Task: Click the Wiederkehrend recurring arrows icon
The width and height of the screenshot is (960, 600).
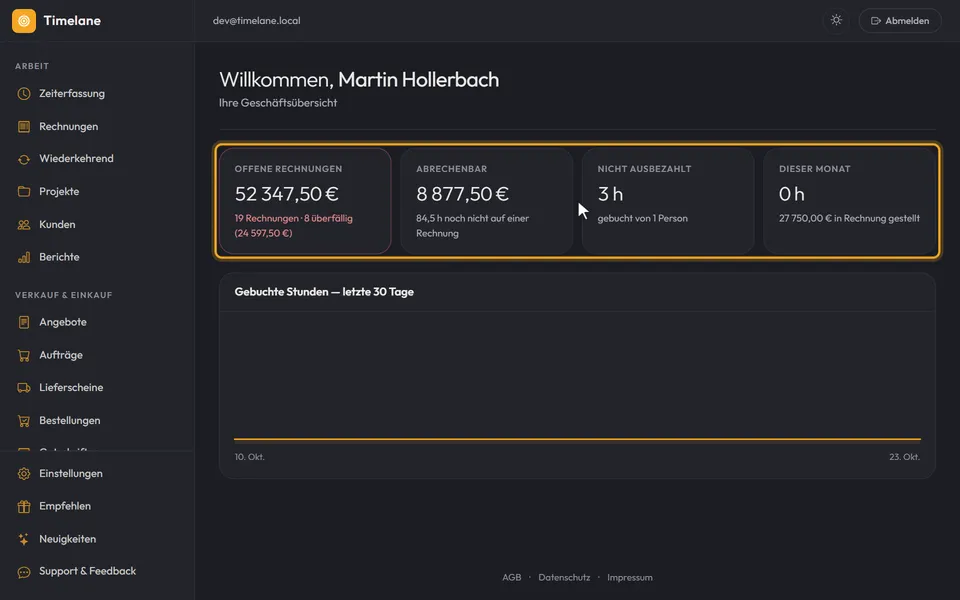Action: 24,159
